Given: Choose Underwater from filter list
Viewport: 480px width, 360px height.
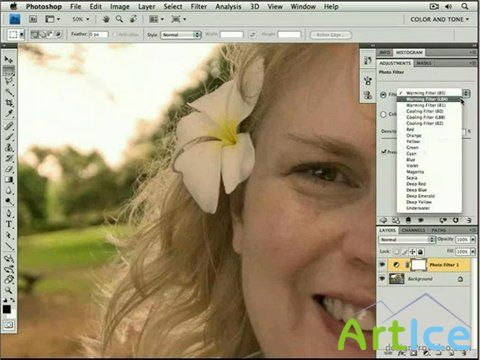Looking at the screenshot, I should (429, 208).
